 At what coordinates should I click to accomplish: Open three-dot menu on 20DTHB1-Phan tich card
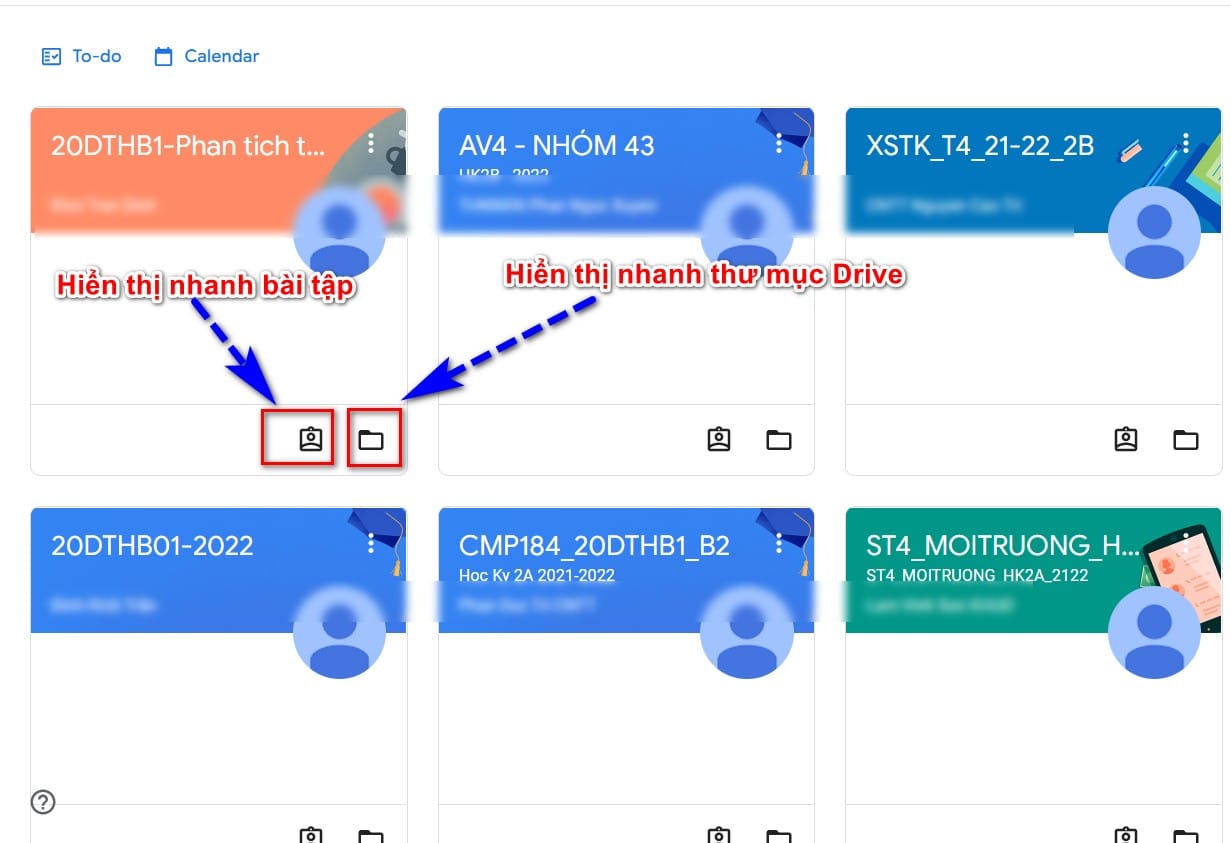[371, 144]
